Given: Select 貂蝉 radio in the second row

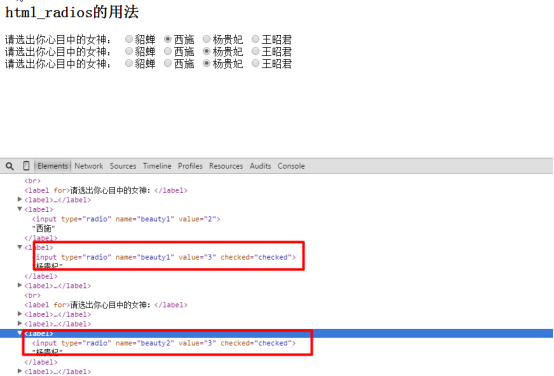Looking at the screenshot, I should point(129,51).
